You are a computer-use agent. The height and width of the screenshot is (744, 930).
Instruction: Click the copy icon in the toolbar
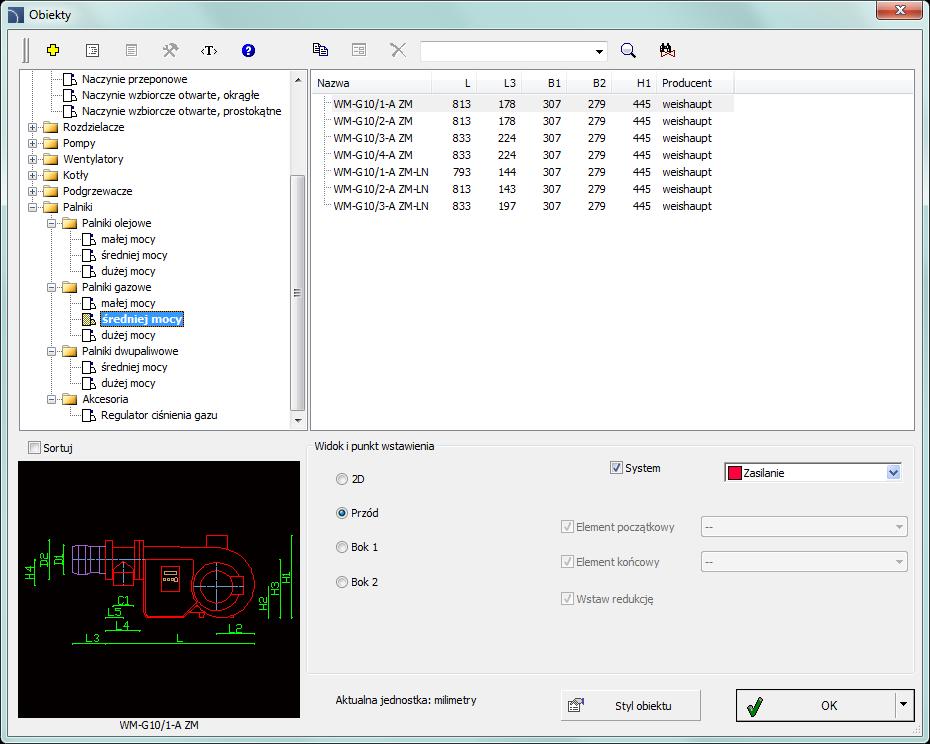tap(320, 50)
